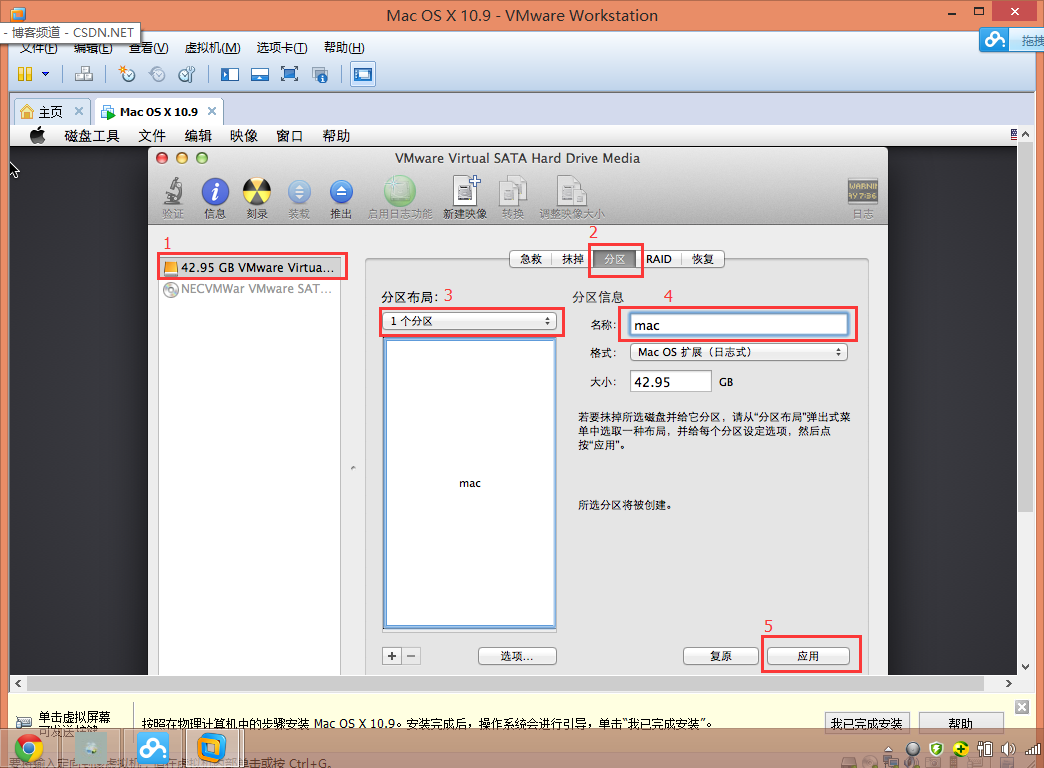The width and height of the screenshot is (1044, 768).
Task: Click the vertical scrollbar down arrow
Action: (1025, 667)
